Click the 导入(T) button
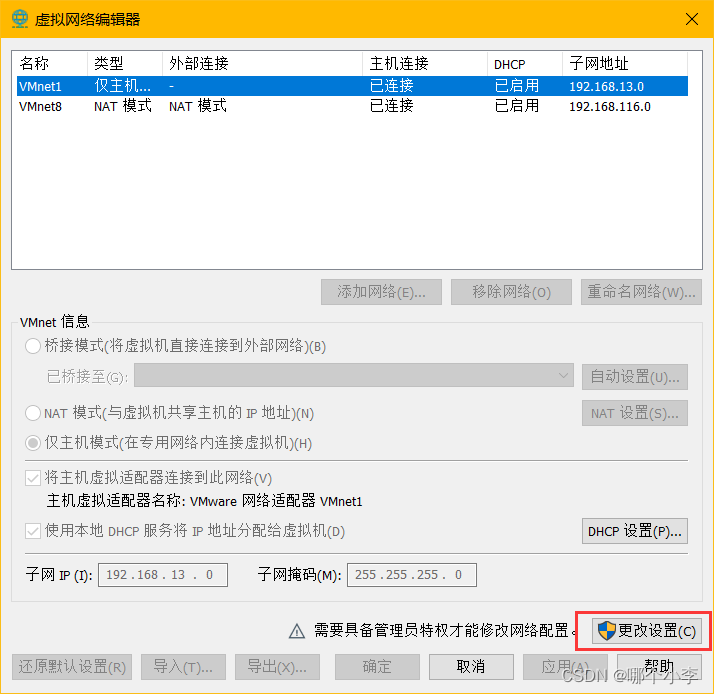The width and height of the screenshot is (714, 694). [183, 667]
